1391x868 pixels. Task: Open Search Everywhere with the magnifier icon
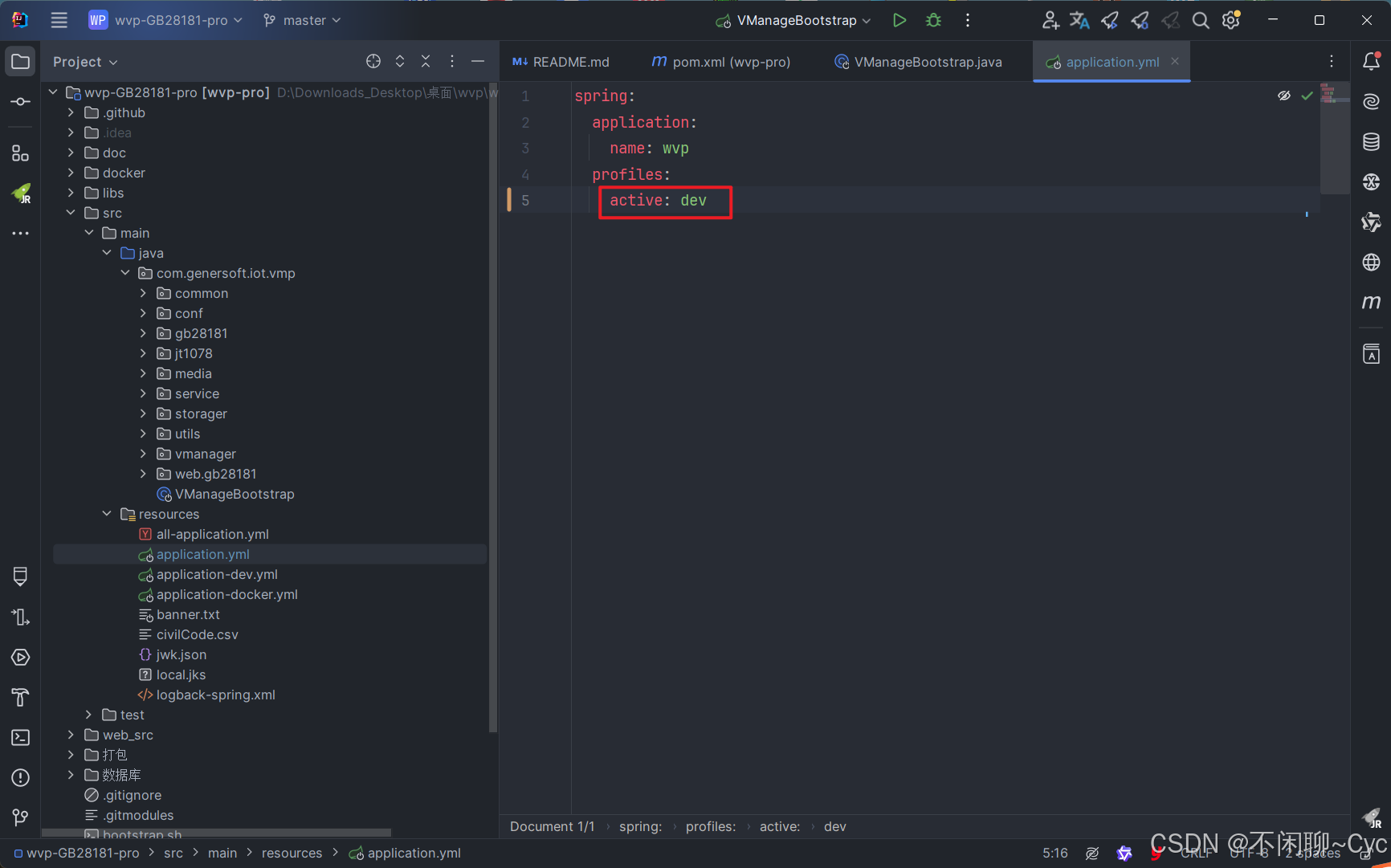tap(1201, 20)
